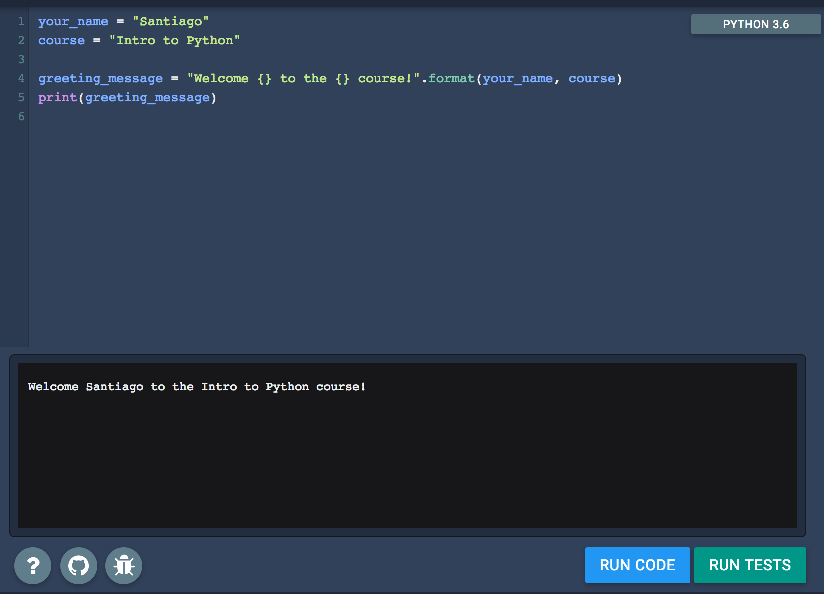Viewport: 824px width, 594px height.
Task: Click the string "Santiago" on line 1
Action: (x=171, y=22)
